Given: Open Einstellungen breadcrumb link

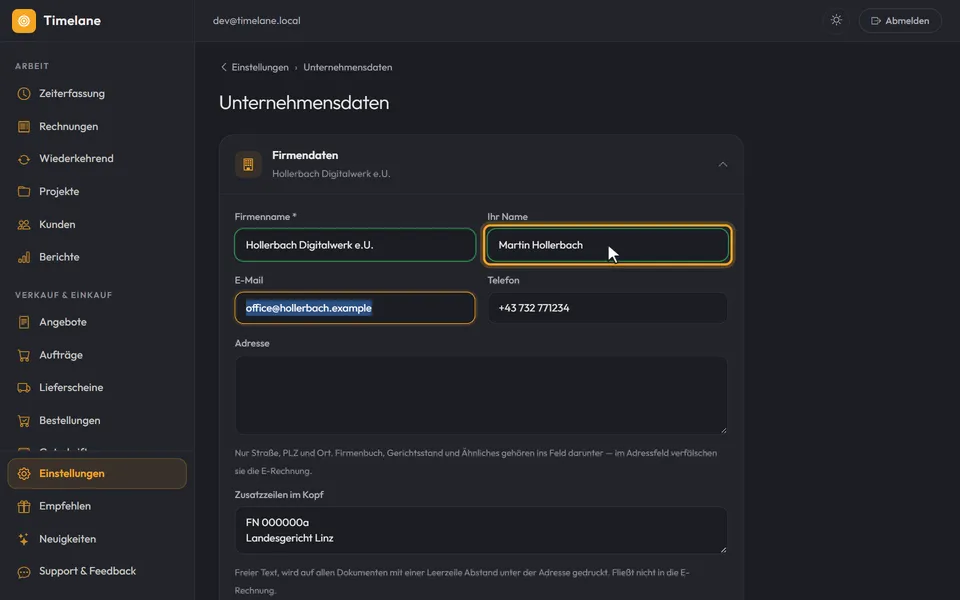Looking at the screenshot, I should click(x=260, y=67).
